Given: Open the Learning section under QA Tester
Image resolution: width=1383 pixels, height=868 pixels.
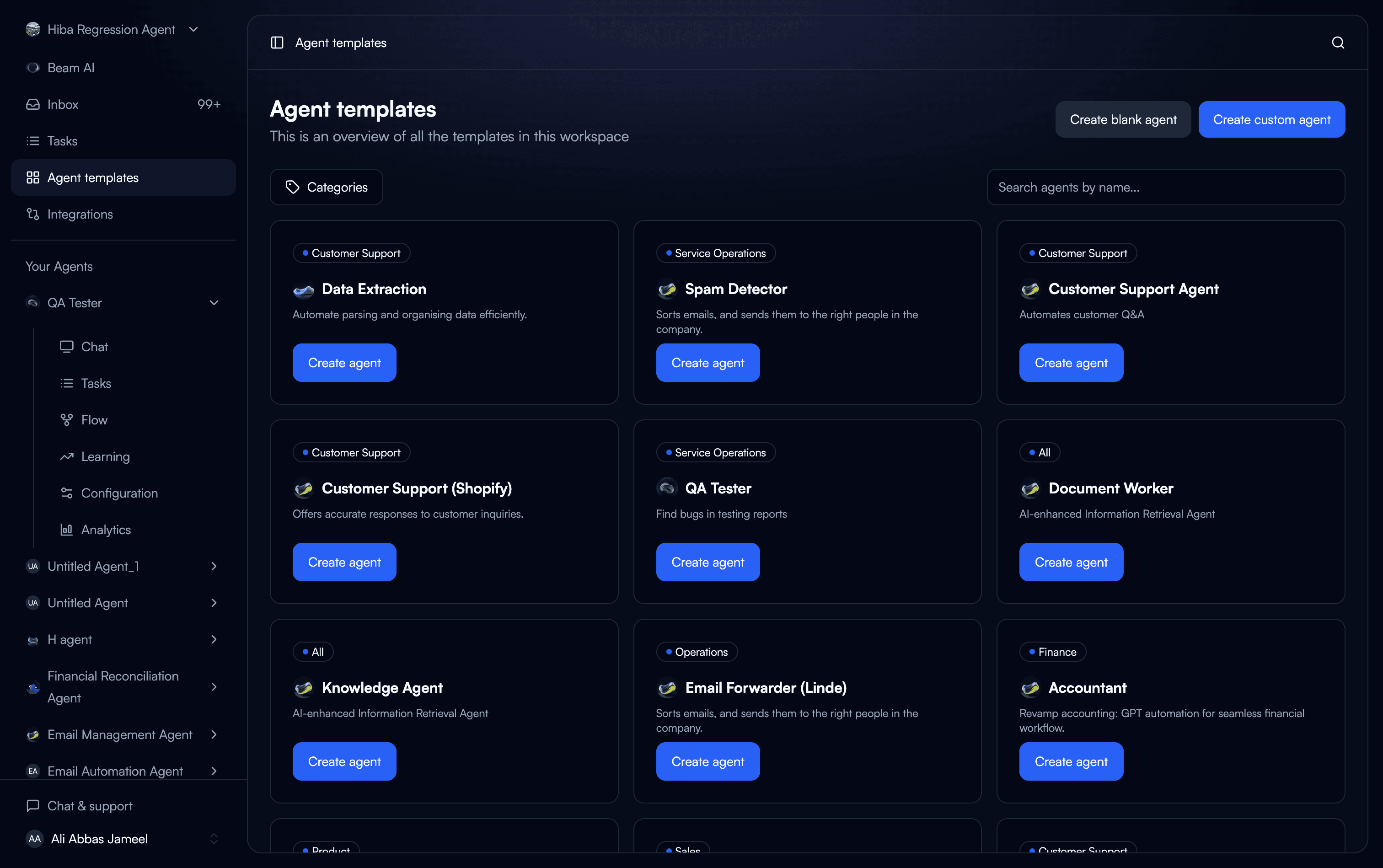Looking at the screenshot, I should [x=105, y=456].
